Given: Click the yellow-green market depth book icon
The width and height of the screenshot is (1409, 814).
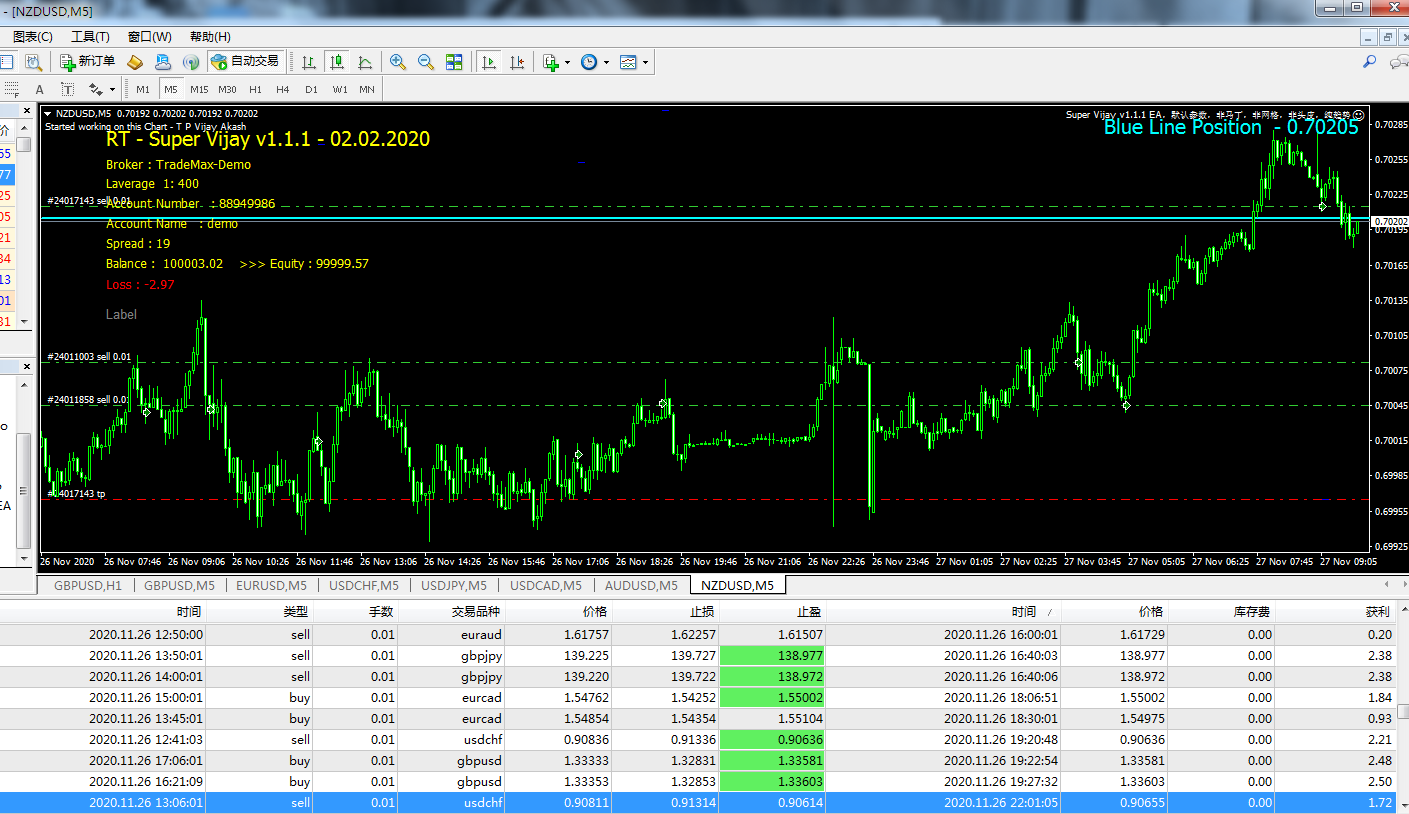Looking at the screenshot, I should pos(134,62).
